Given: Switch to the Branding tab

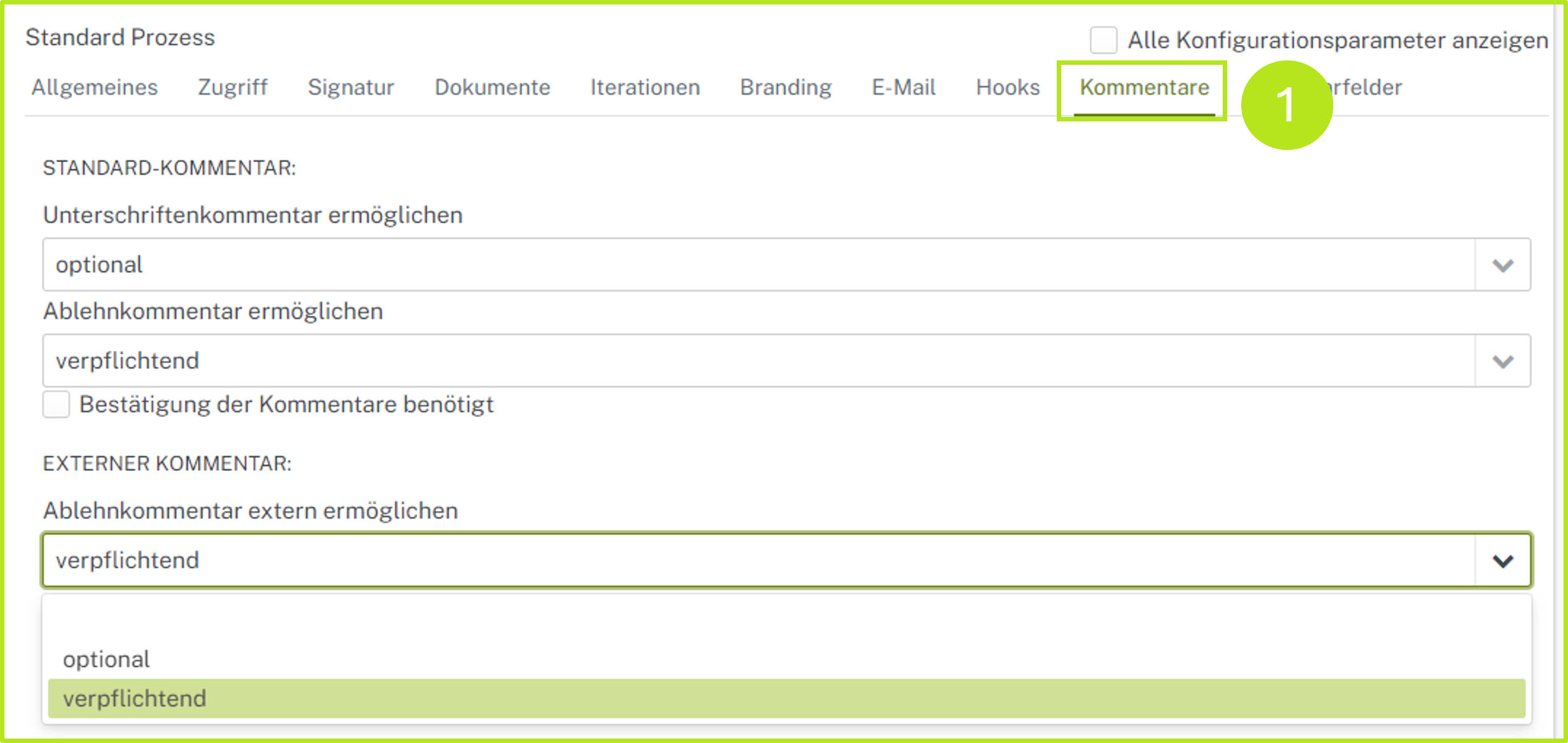Looking at the screenshot, I should click(785, 88).
